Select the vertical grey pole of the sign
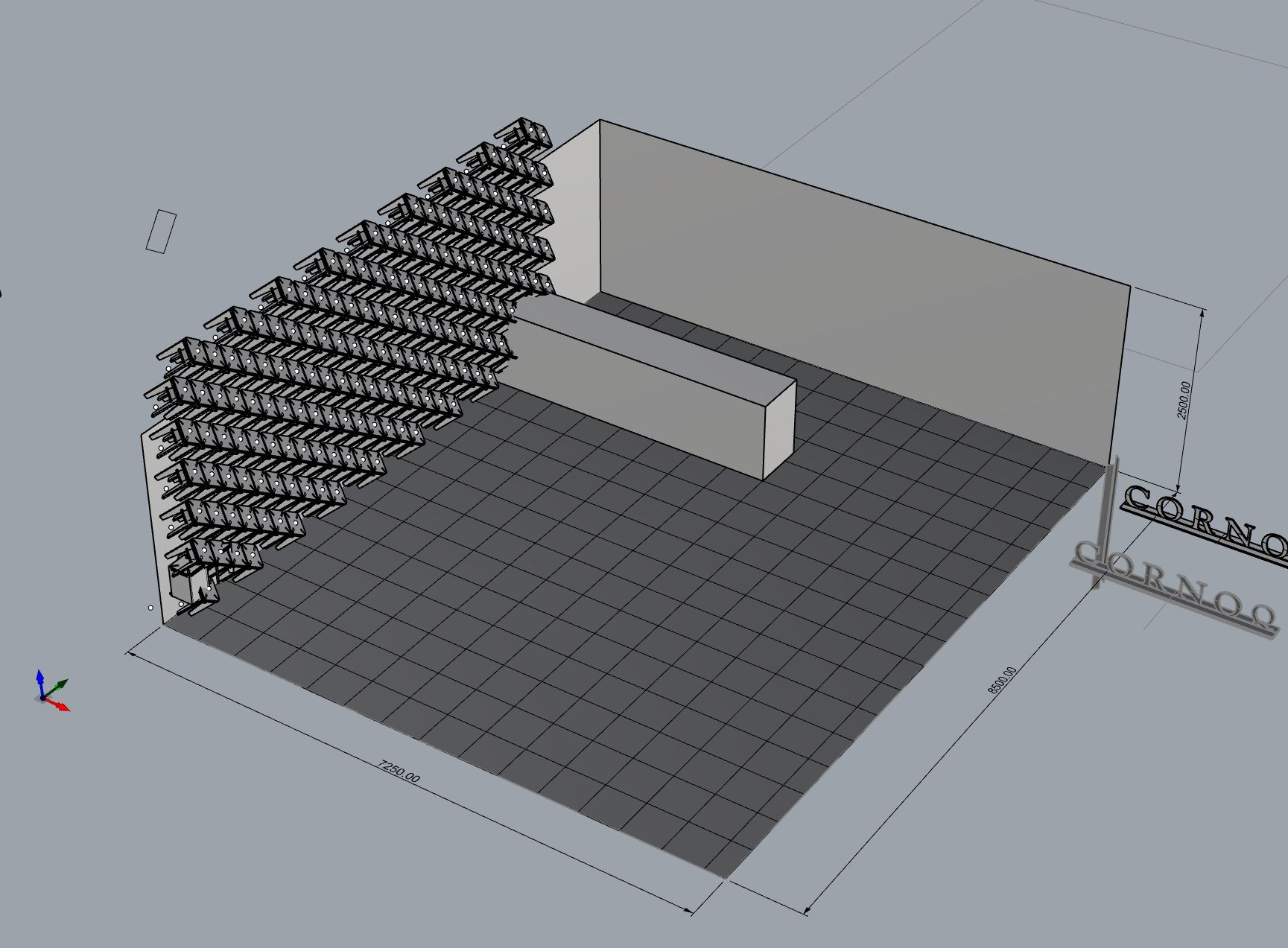Viewport: 1288px width, 948px height. click(x=1105, y=521)
